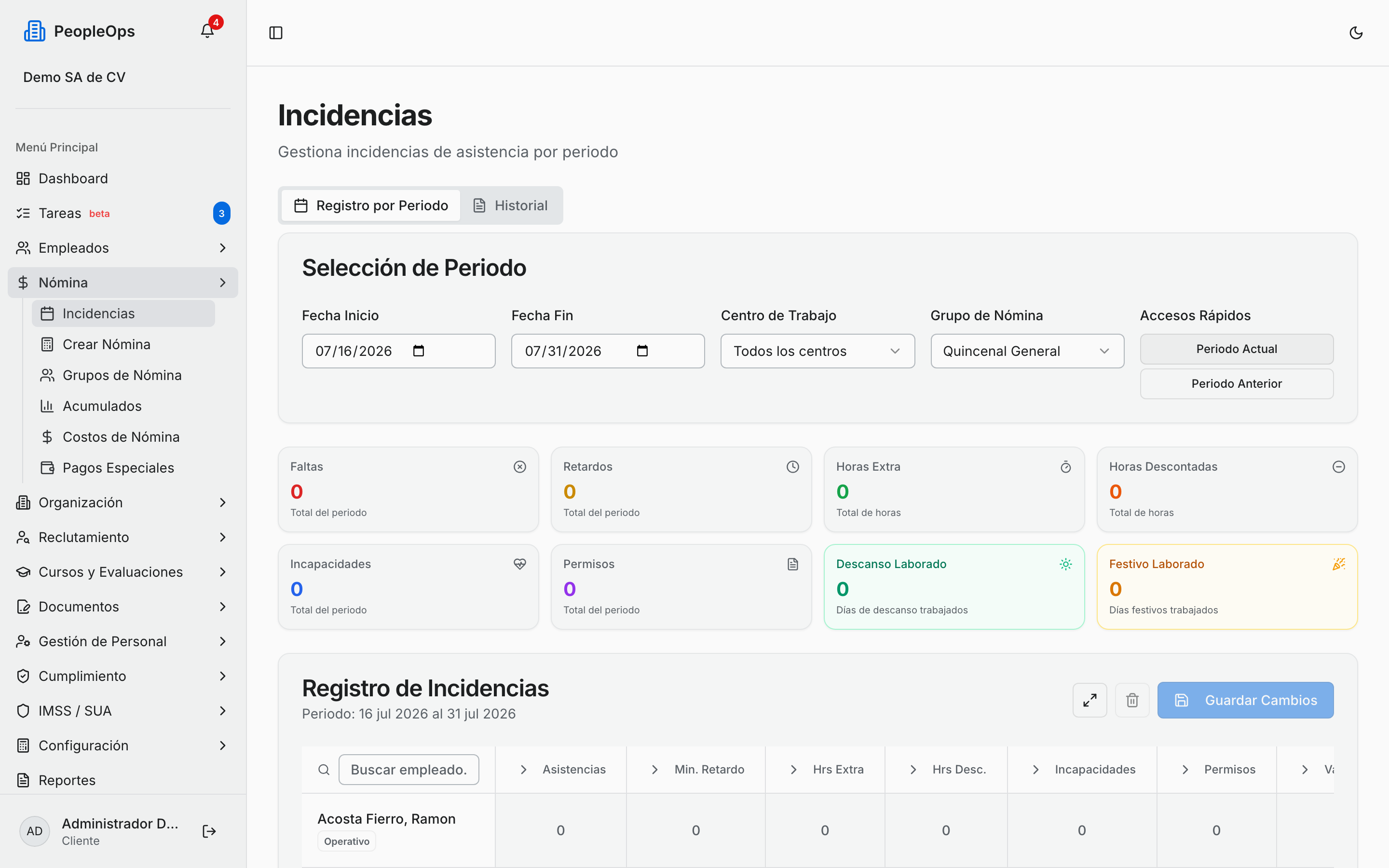Click the Incapacidades heart pulse icon
The width and height of the screenshot is (1389, 868).
pos(519,564)
